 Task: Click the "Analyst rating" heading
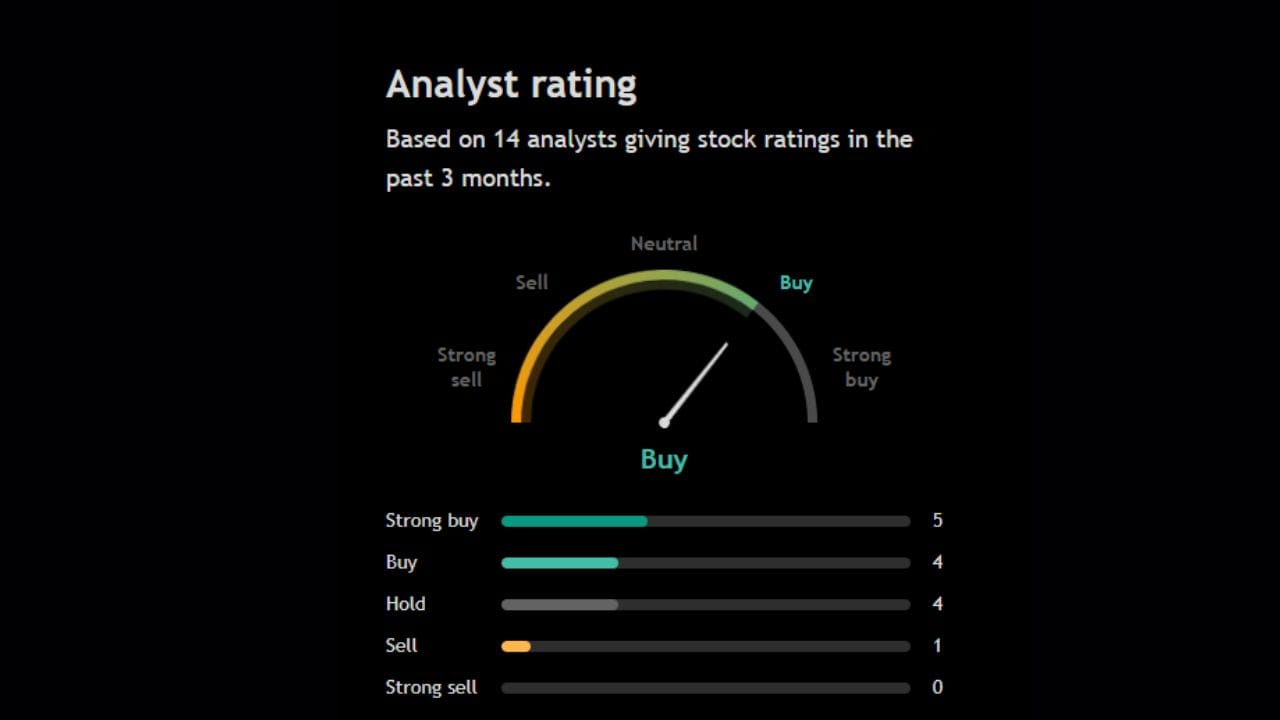click(x=511, y=85)
